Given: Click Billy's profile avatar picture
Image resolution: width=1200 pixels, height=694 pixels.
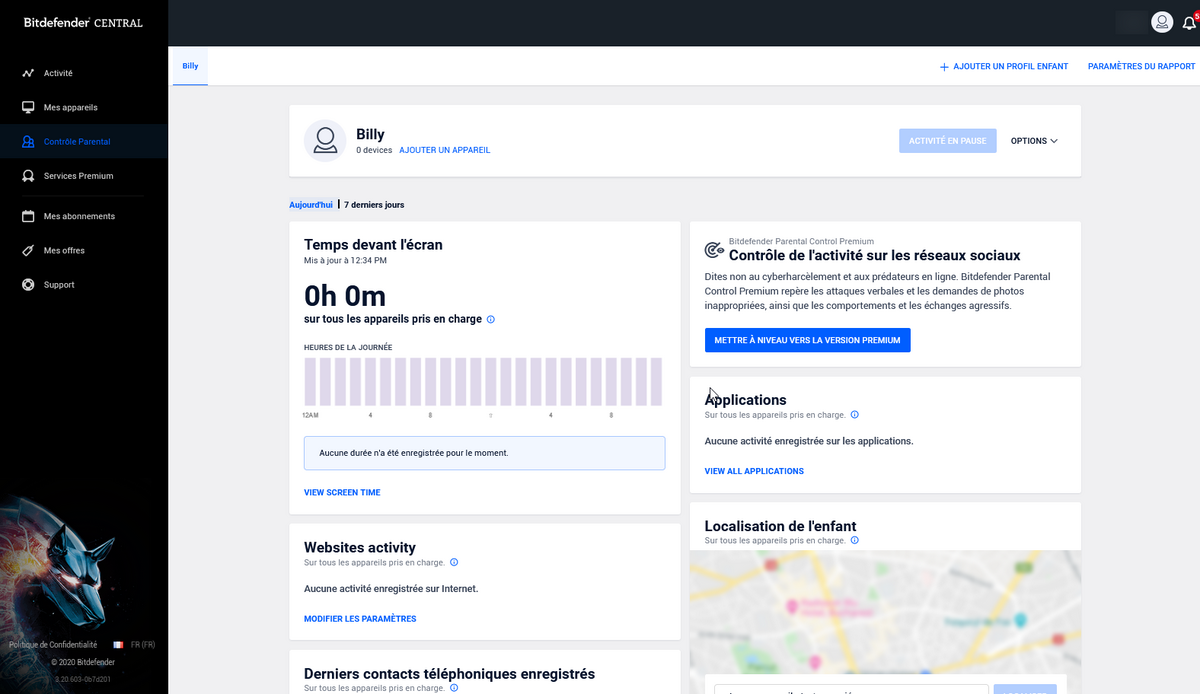Looking at the screenshot, I should 324,141.
